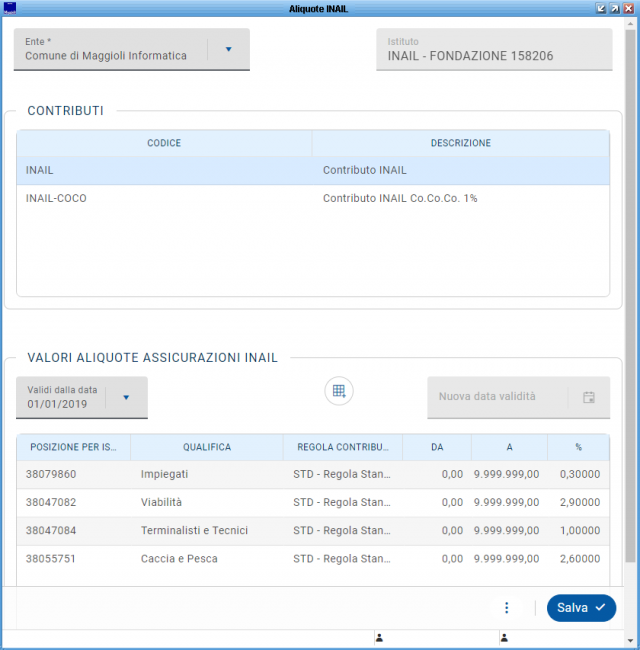
Task: Click the vertical scrollbar on right
Action: 630,300
